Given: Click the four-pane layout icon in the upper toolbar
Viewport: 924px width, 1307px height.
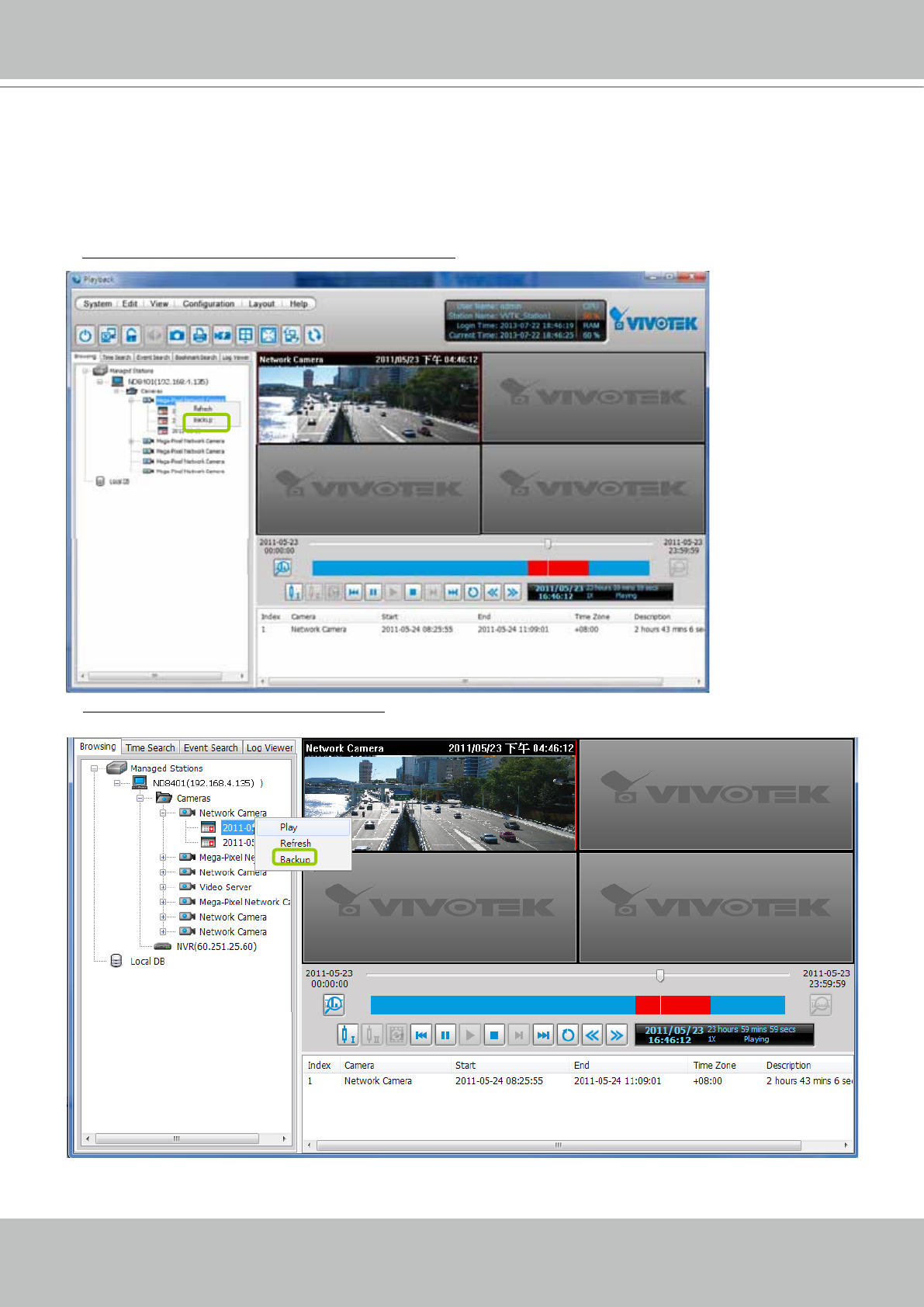Looking at the screenshot, I should [x=245, y=335].
